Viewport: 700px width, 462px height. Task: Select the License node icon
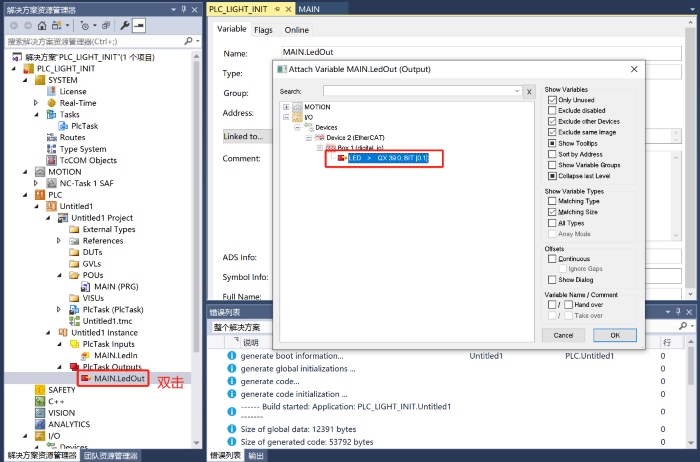(52, 91)
